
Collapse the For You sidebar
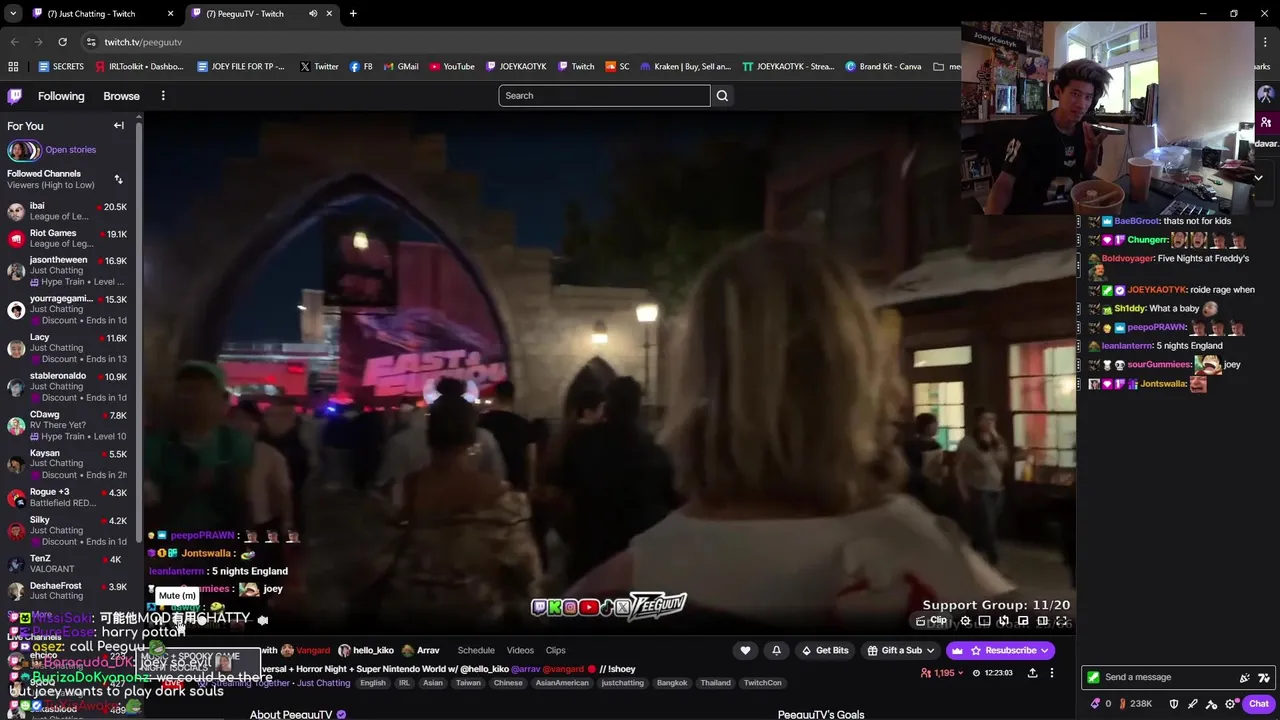118,126
